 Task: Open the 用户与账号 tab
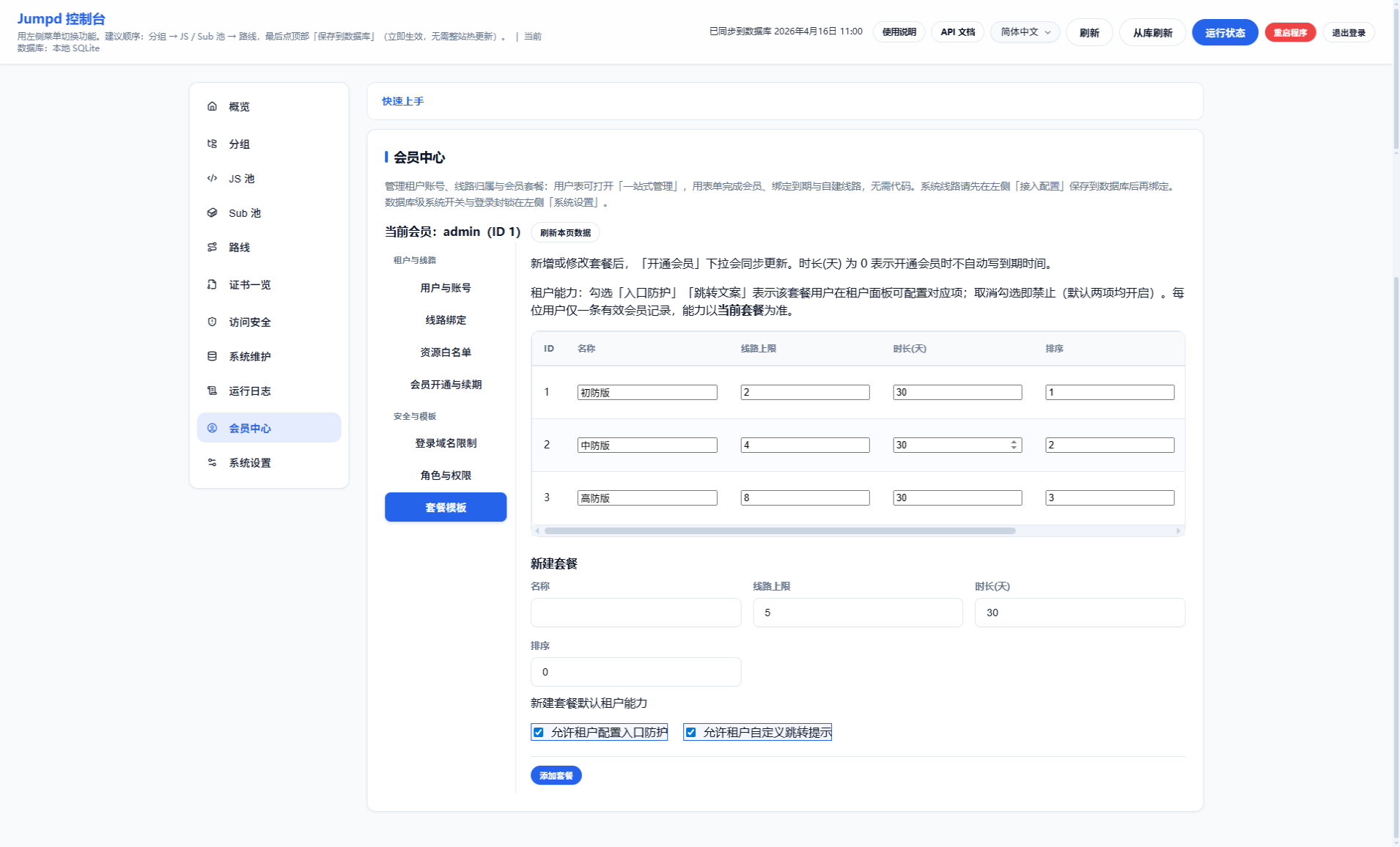445,288
